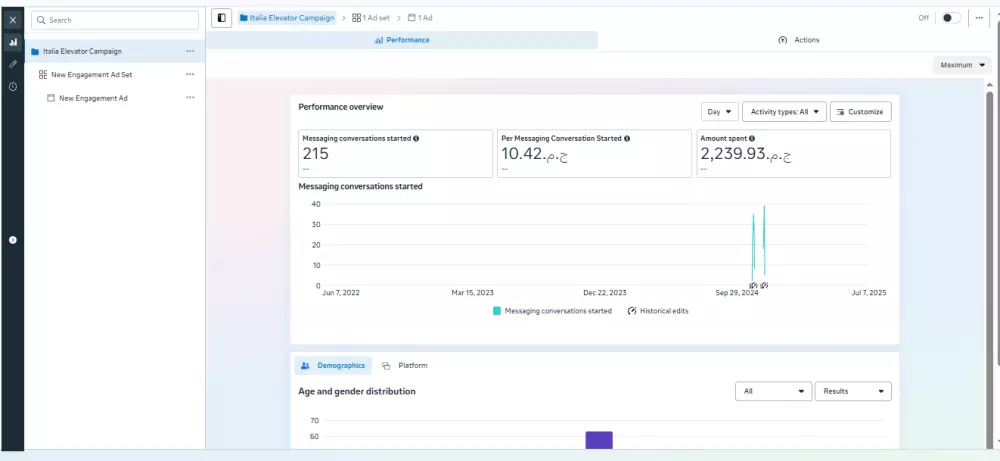This screenshot has height=461, width=1000.
Task: Toggle Historical edits legend item
Action: pos(658,311)
